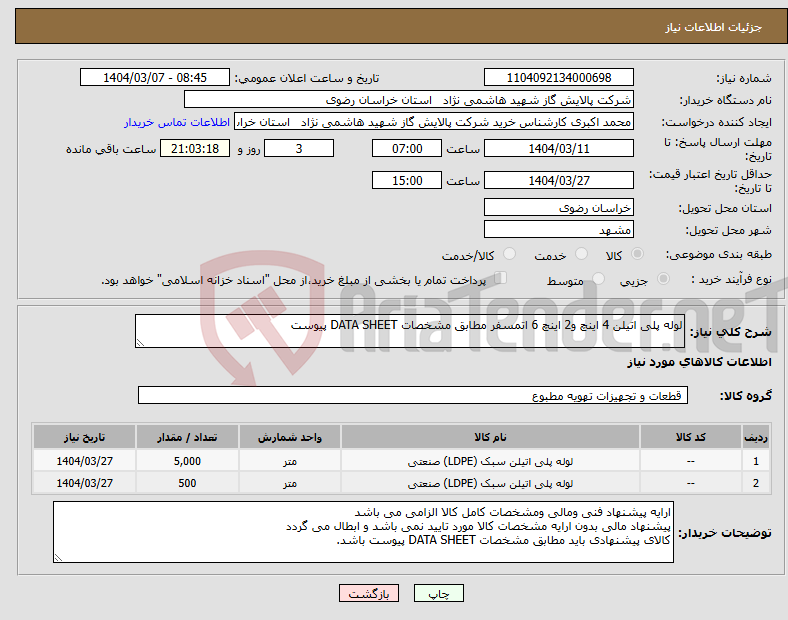Select the کالا/خدمت radio button

pos(510,254)
